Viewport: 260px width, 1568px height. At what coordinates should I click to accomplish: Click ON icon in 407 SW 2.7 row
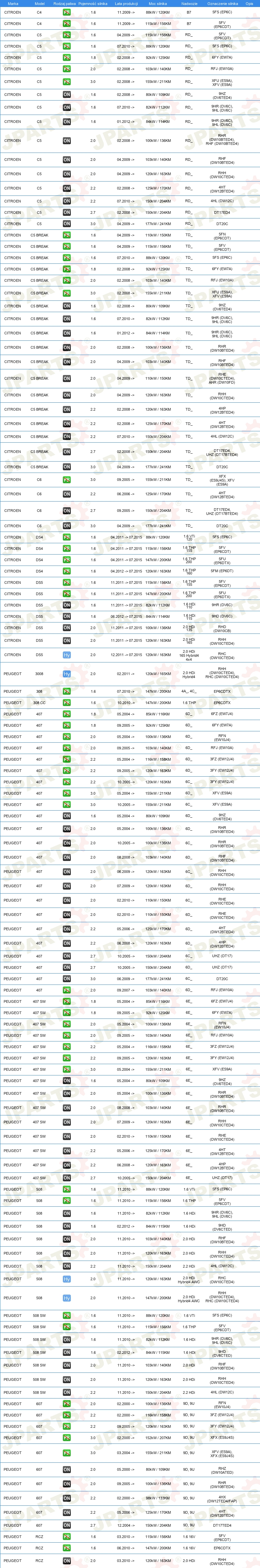pos(67,1178)
